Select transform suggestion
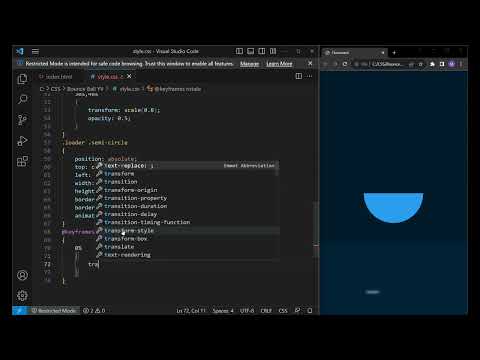Screen dimensions: 480x360 tap(187, 174)
